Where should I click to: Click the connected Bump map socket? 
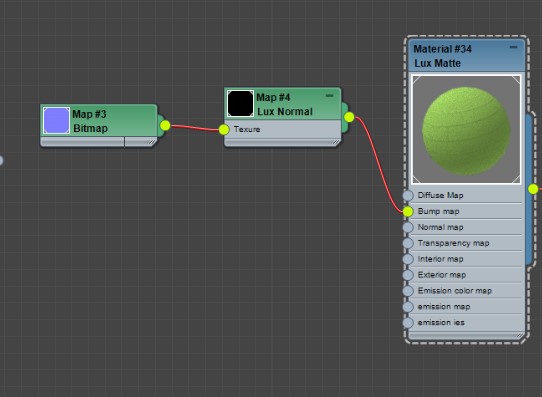click(408, 211)
